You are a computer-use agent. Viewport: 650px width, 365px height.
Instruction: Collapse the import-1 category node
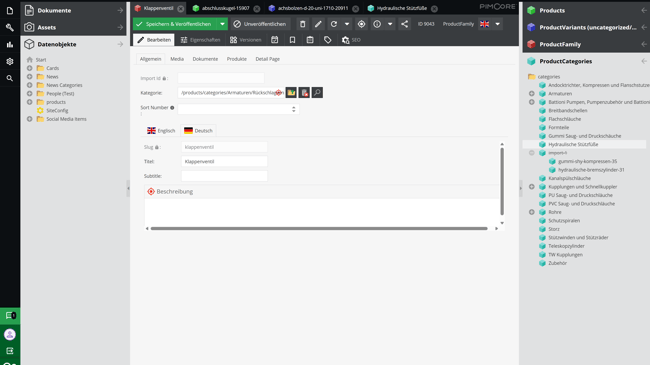531,153
